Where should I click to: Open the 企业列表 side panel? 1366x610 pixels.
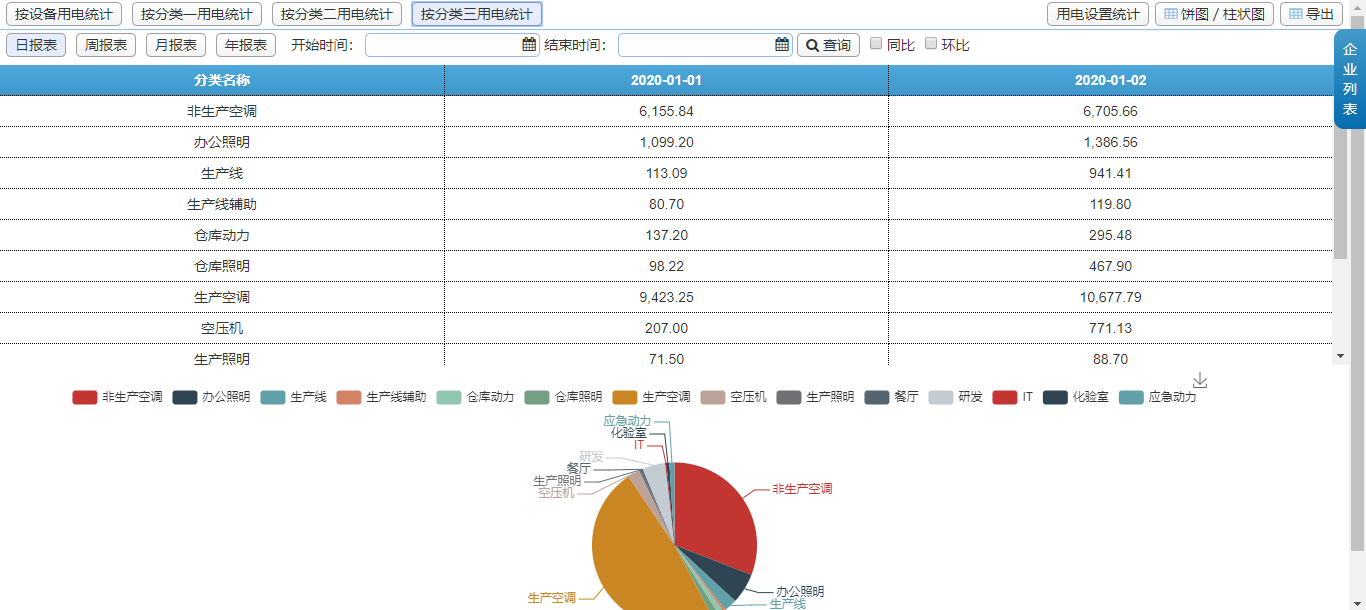coord(1350,79)
